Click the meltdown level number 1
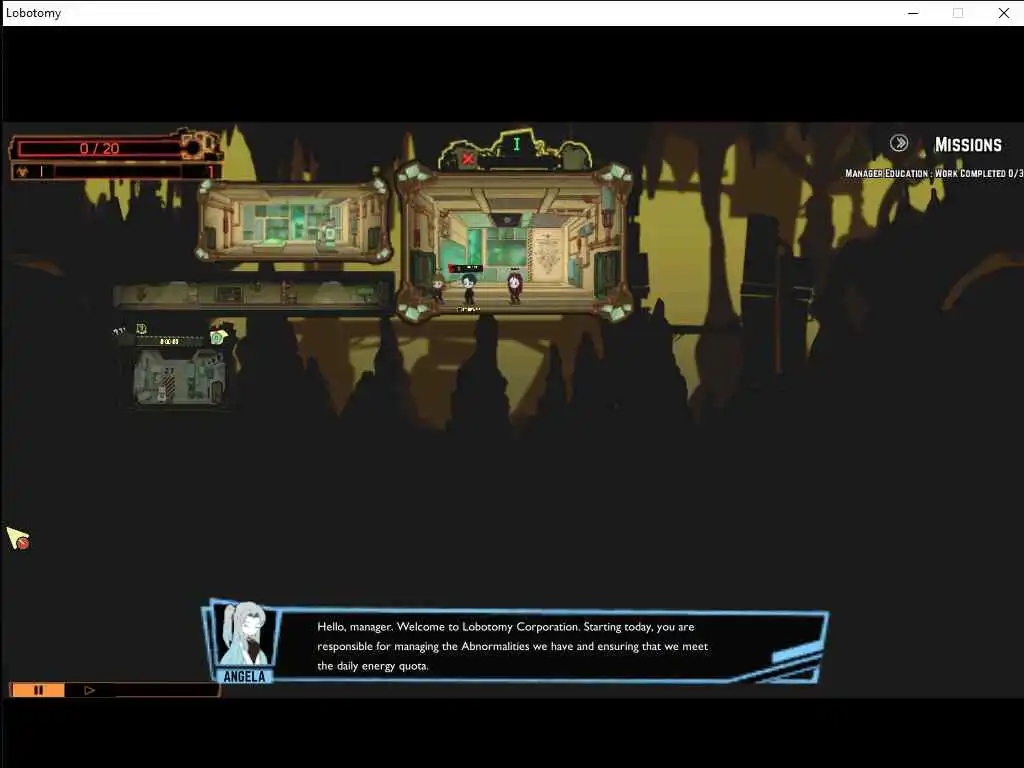The height and width of the screenshot is (768, 1024). 210,172
